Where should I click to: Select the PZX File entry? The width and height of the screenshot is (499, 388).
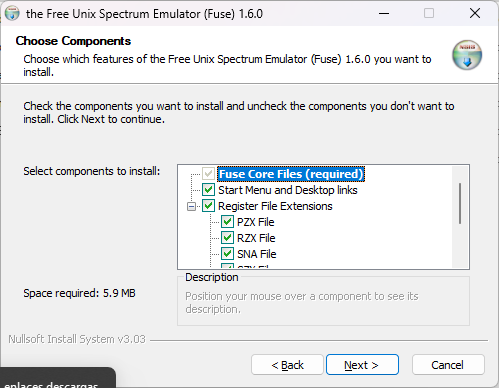pyautogui.click(x=256, y=222)
